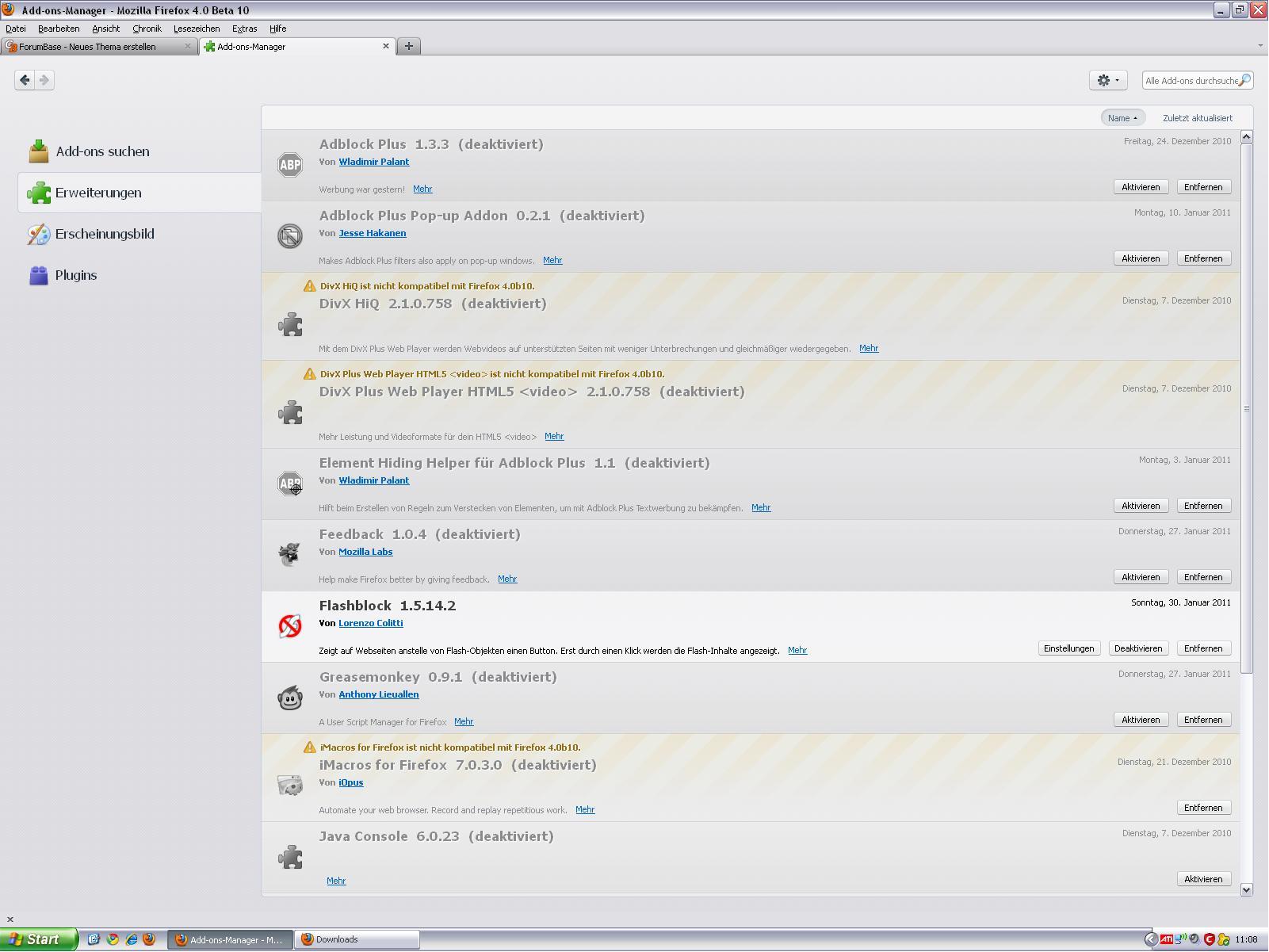This screenshot has height=952, width=1269.
Task: Click the scrollbar up arrow
Action: point(1246,137)
